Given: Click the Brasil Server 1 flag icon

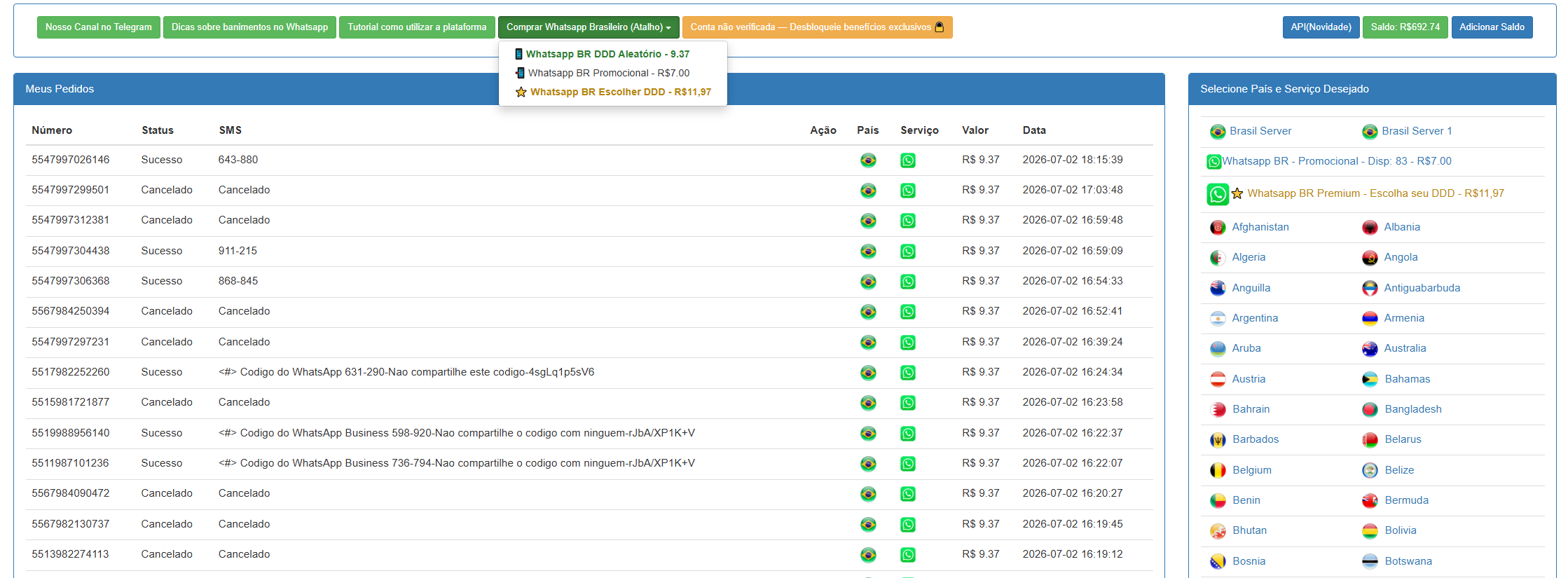Looking at the screenshot, I should (1370, 132).
